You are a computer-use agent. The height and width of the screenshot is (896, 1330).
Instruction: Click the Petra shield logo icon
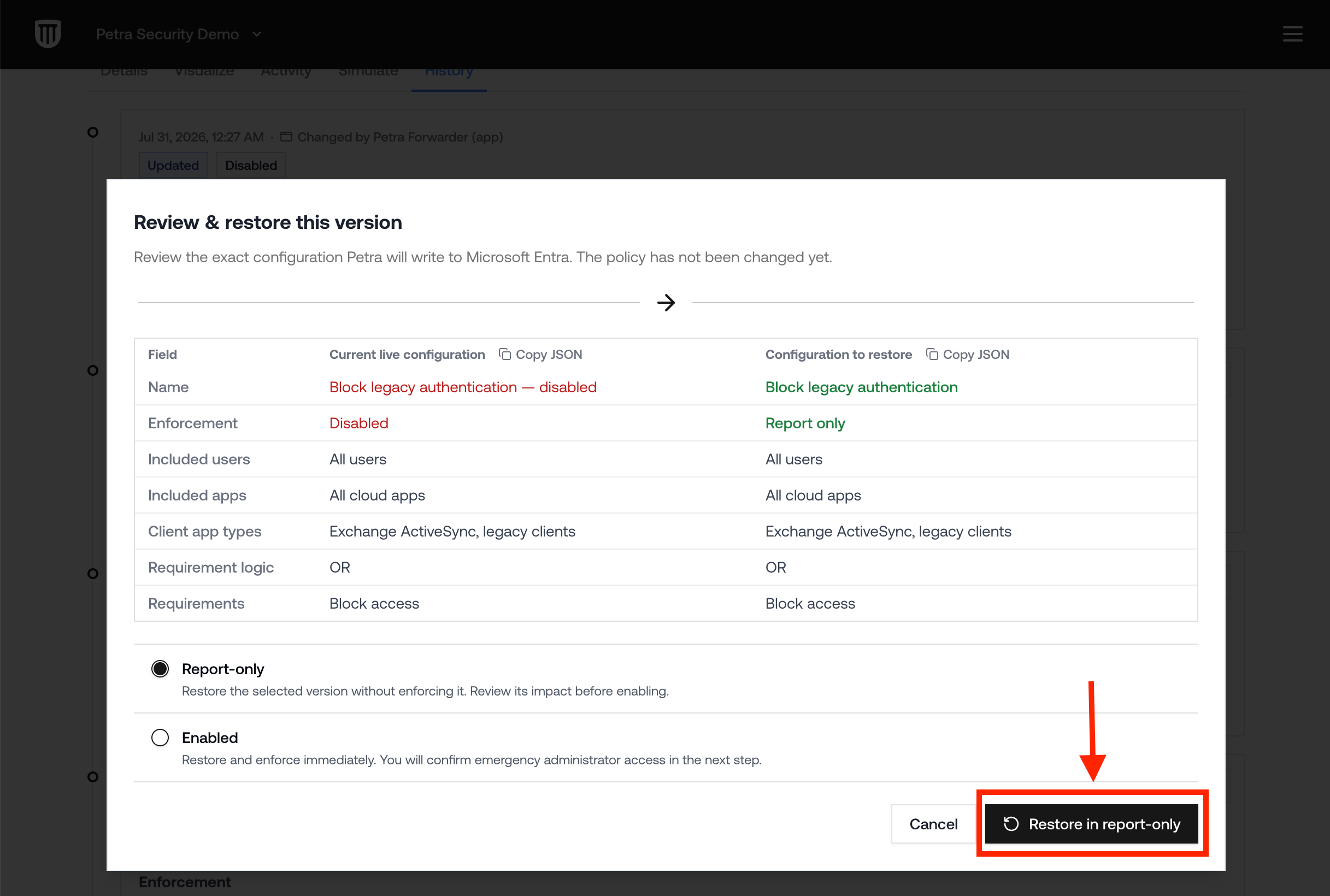[x=48, y=34]
